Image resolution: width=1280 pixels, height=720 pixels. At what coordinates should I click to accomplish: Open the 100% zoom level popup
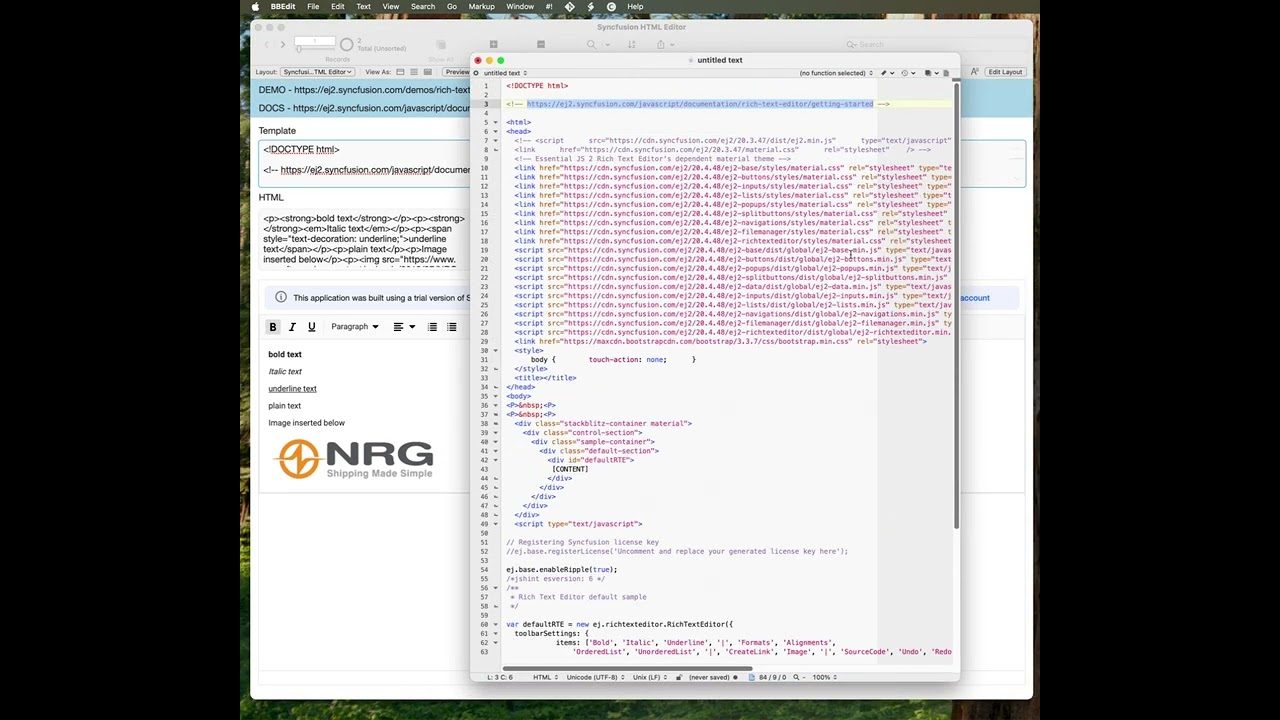point(824,677)
